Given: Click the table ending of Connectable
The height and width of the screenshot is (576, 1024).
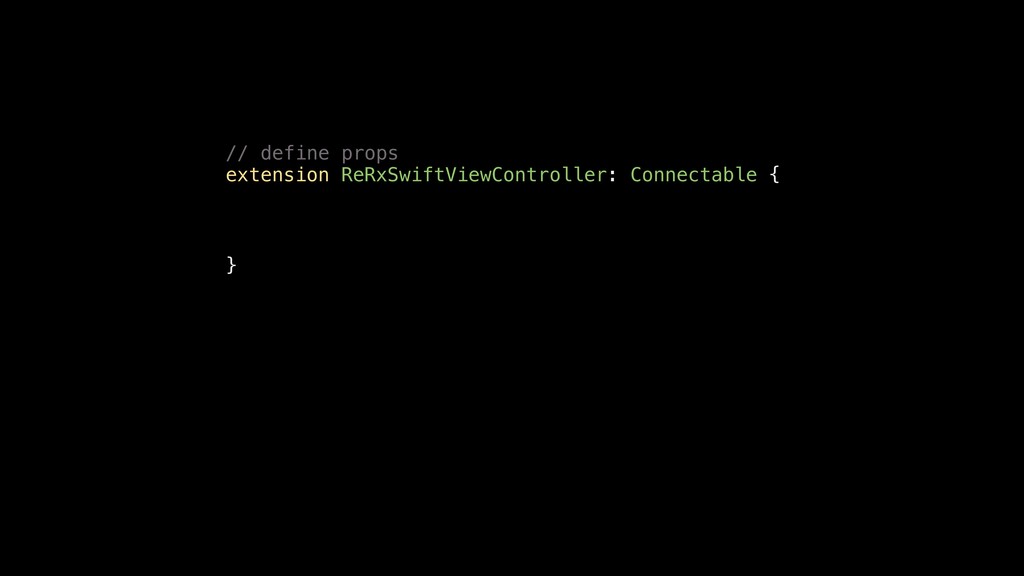Looking at the screenshot, I should (729, 174).
